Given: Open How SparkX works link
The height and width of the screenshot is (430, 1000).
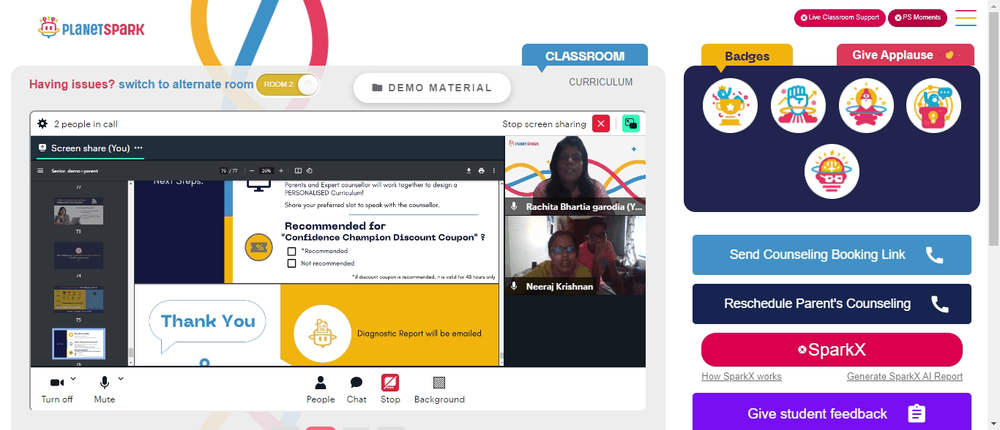Looking at the screenshot, I should click(741, 376).
